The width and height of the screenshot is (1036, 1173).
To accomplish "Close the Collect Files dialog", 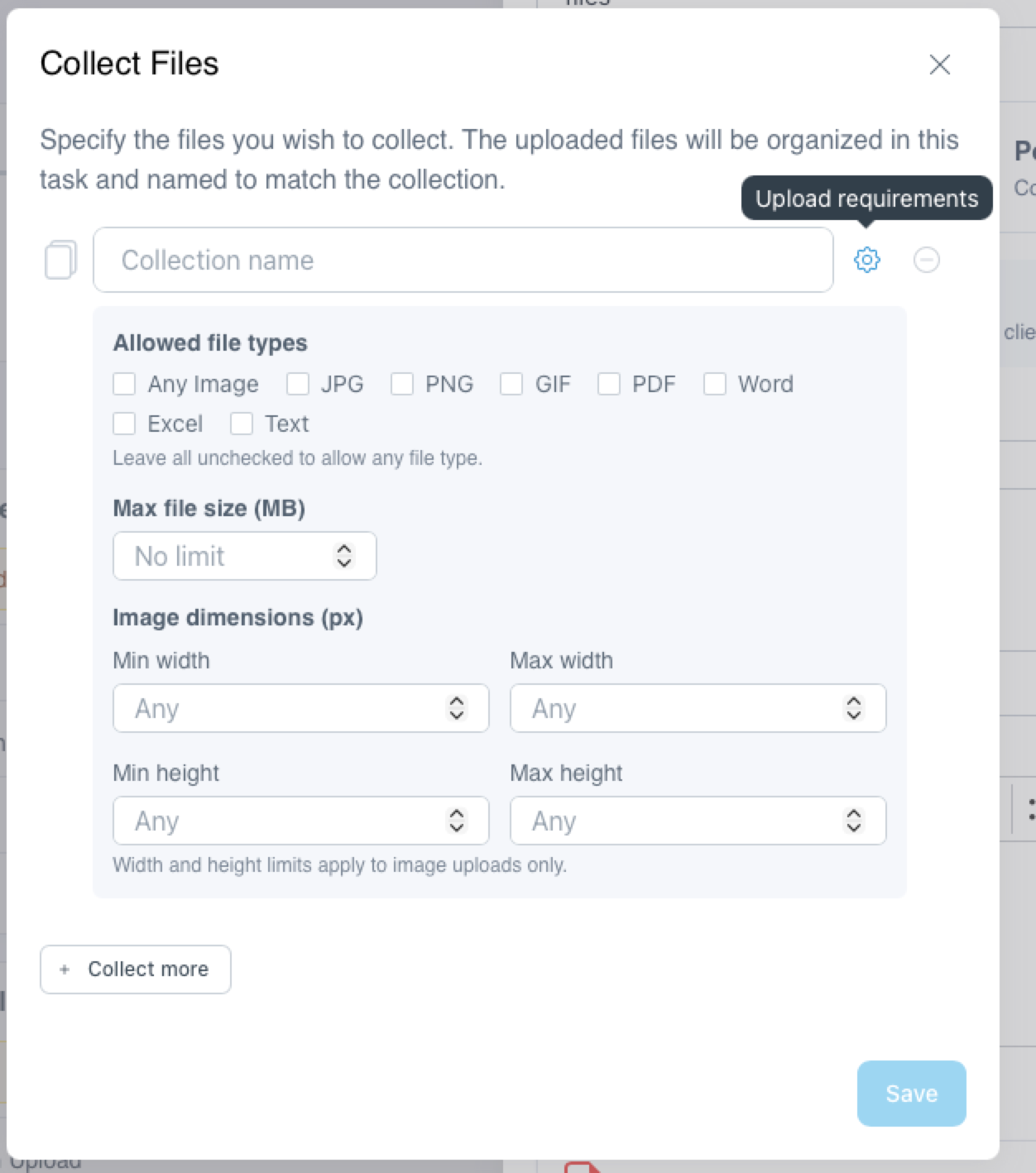I will click(939, 65).
